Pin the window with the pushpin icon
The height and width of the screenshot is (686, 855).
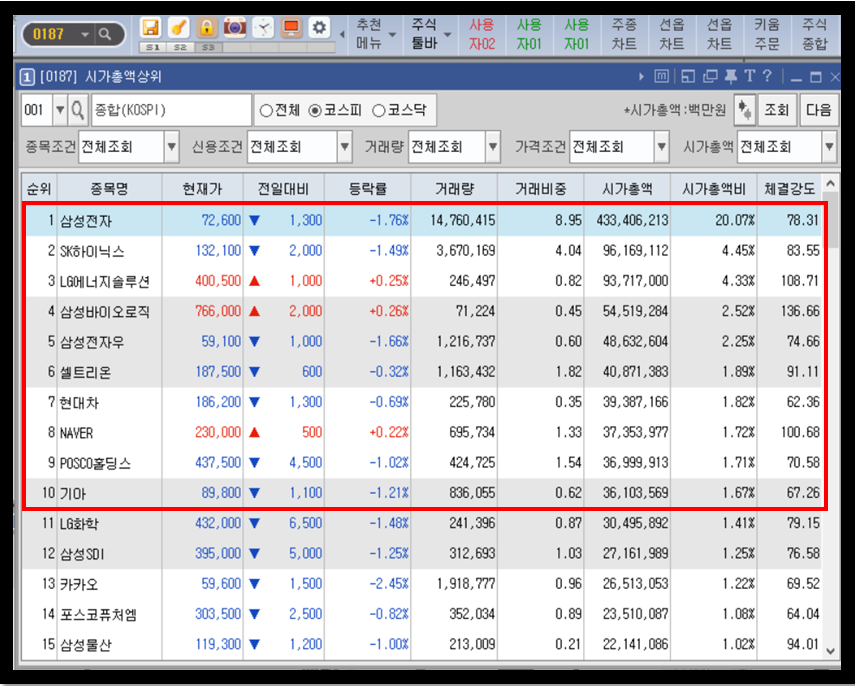(x=731, y=76)
